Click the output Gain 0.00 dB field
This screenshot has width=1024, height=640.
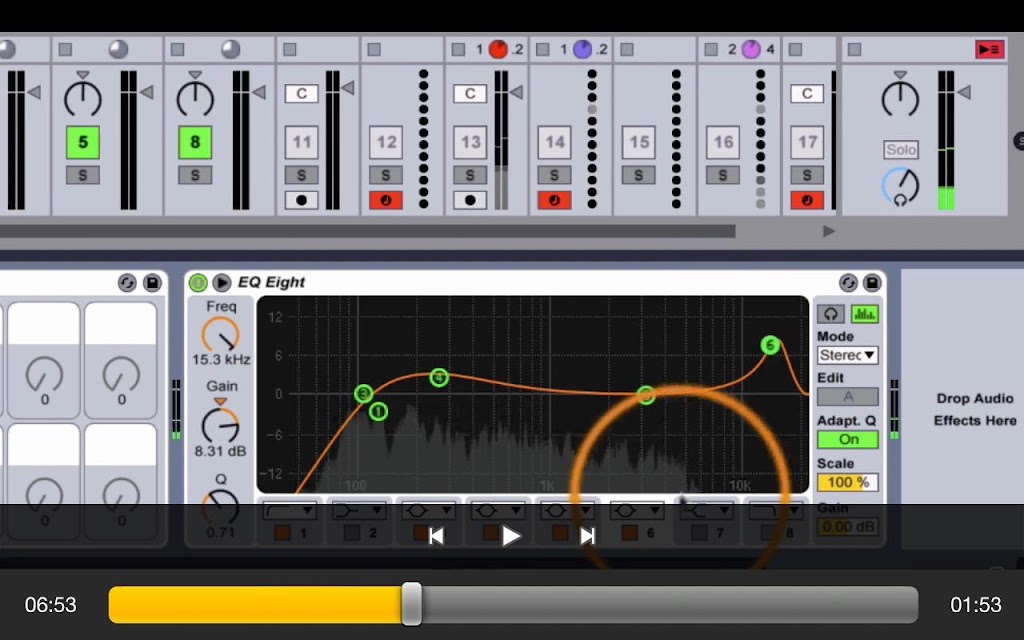pos(848,526)
